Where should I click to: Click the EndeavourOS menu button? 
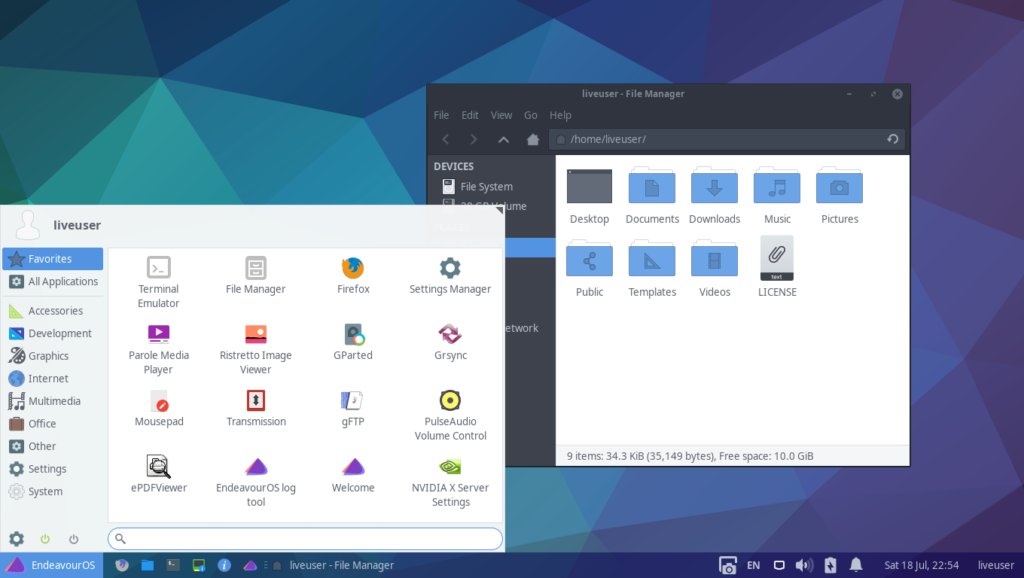tap(51, 565)
